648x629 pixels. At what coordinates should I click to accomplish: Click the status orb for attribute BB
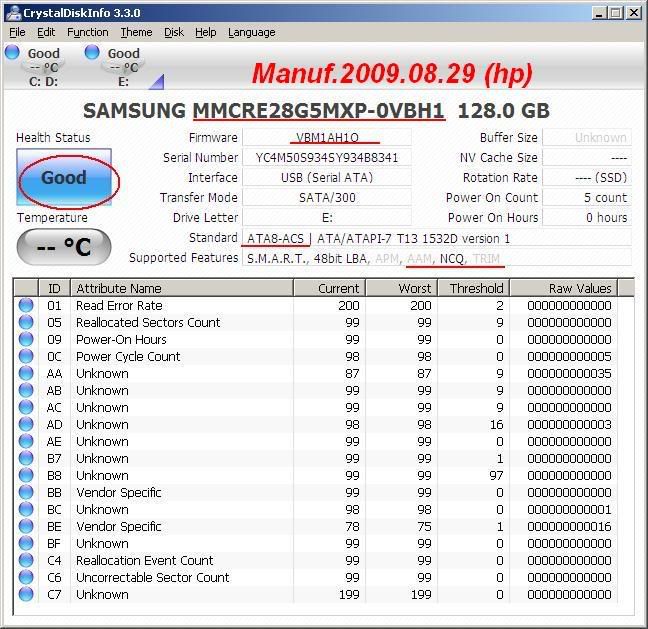(26, 492)
